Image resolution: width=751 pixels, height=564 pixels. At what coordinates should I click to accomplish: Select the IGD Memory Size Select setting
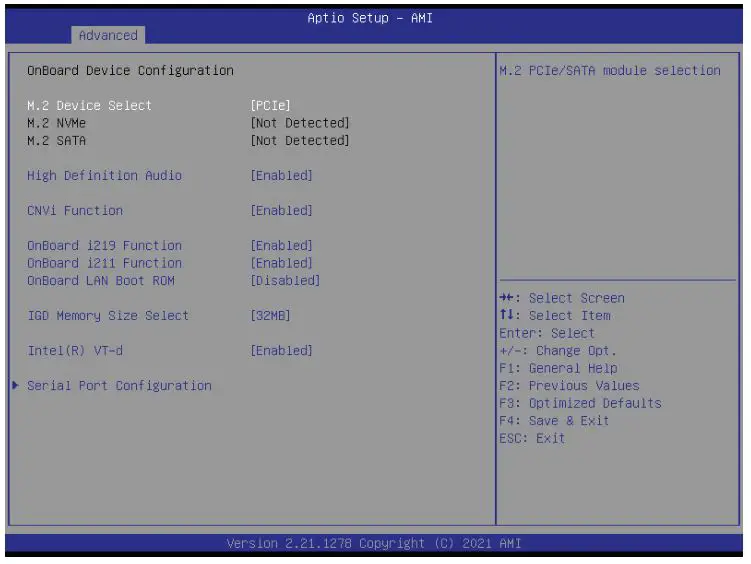point(108,316)
